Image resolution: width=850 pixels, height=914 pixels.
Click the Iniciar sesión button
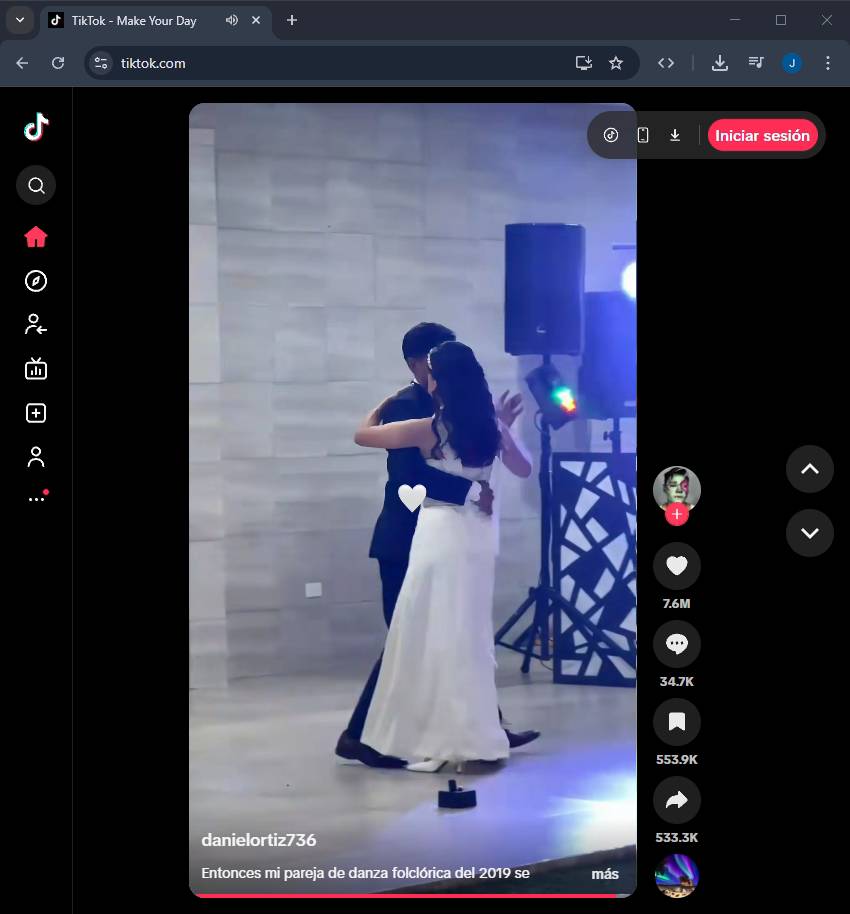(x=762, y=135)
